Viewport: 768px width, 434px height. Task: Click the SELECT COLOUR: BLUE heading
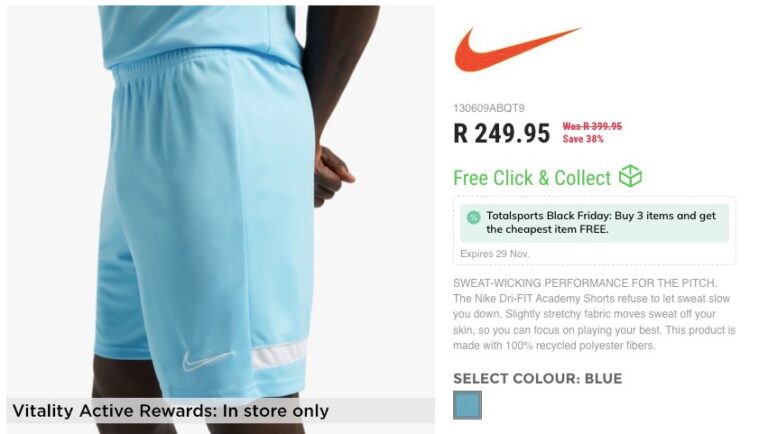(537, 379)
